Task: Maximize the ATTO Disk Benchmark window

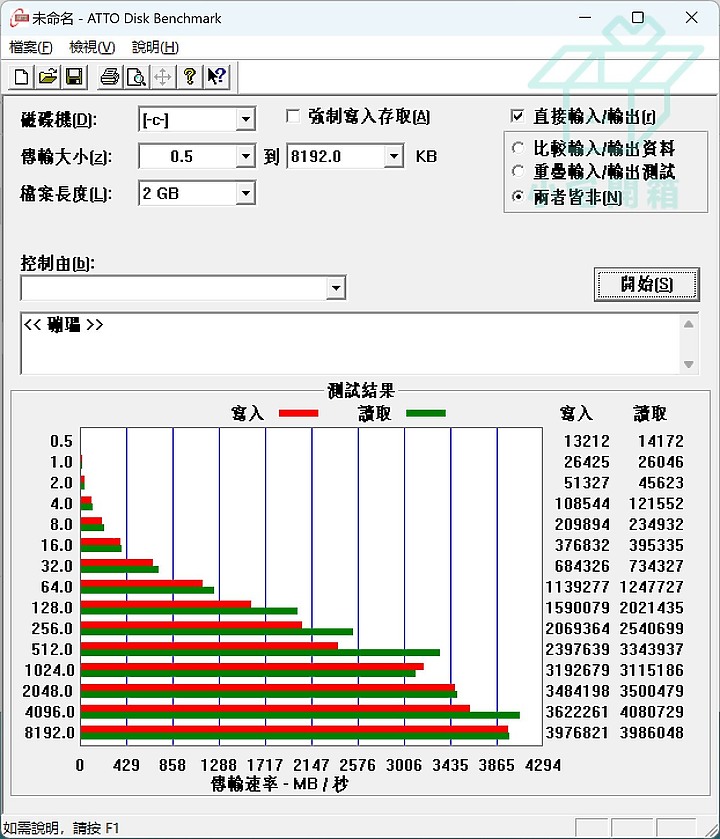Action: pos(638,18)
